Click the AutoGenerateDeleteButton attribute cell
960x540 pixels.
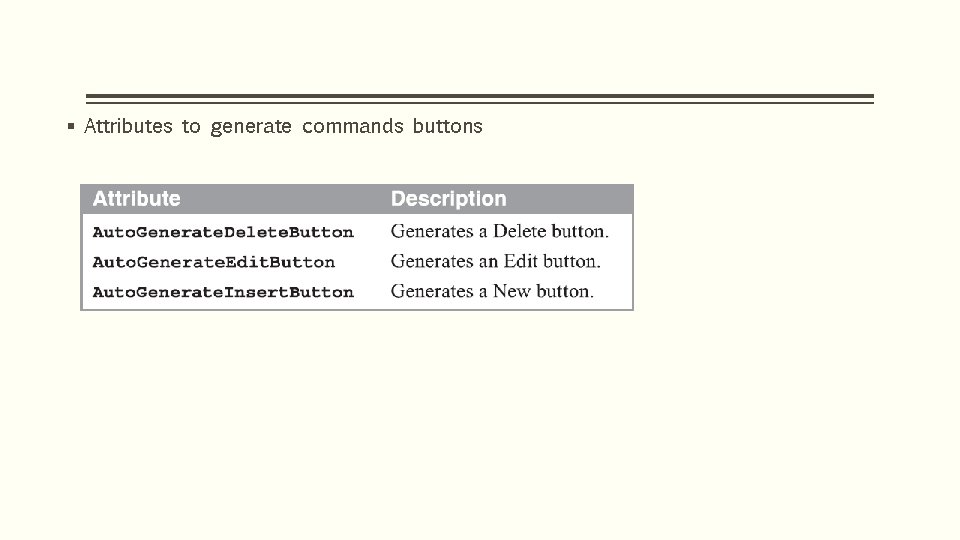coord(223,232)
